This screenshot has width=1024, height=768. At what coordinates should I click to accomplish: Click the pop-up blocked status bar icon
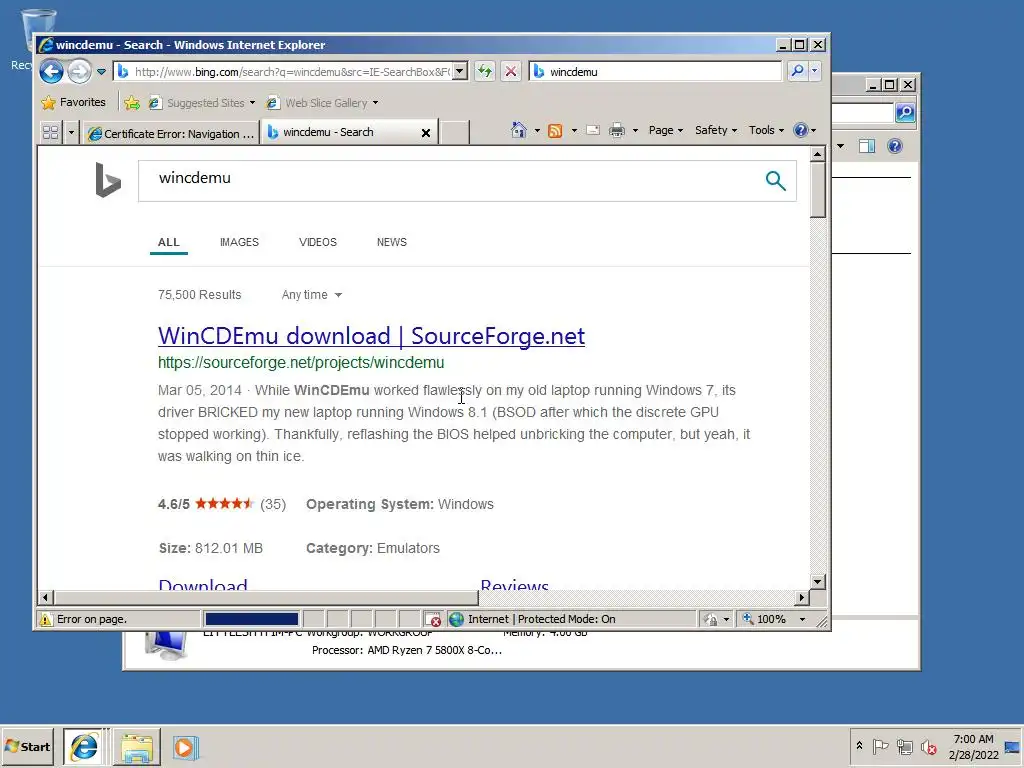click(432, 619)
